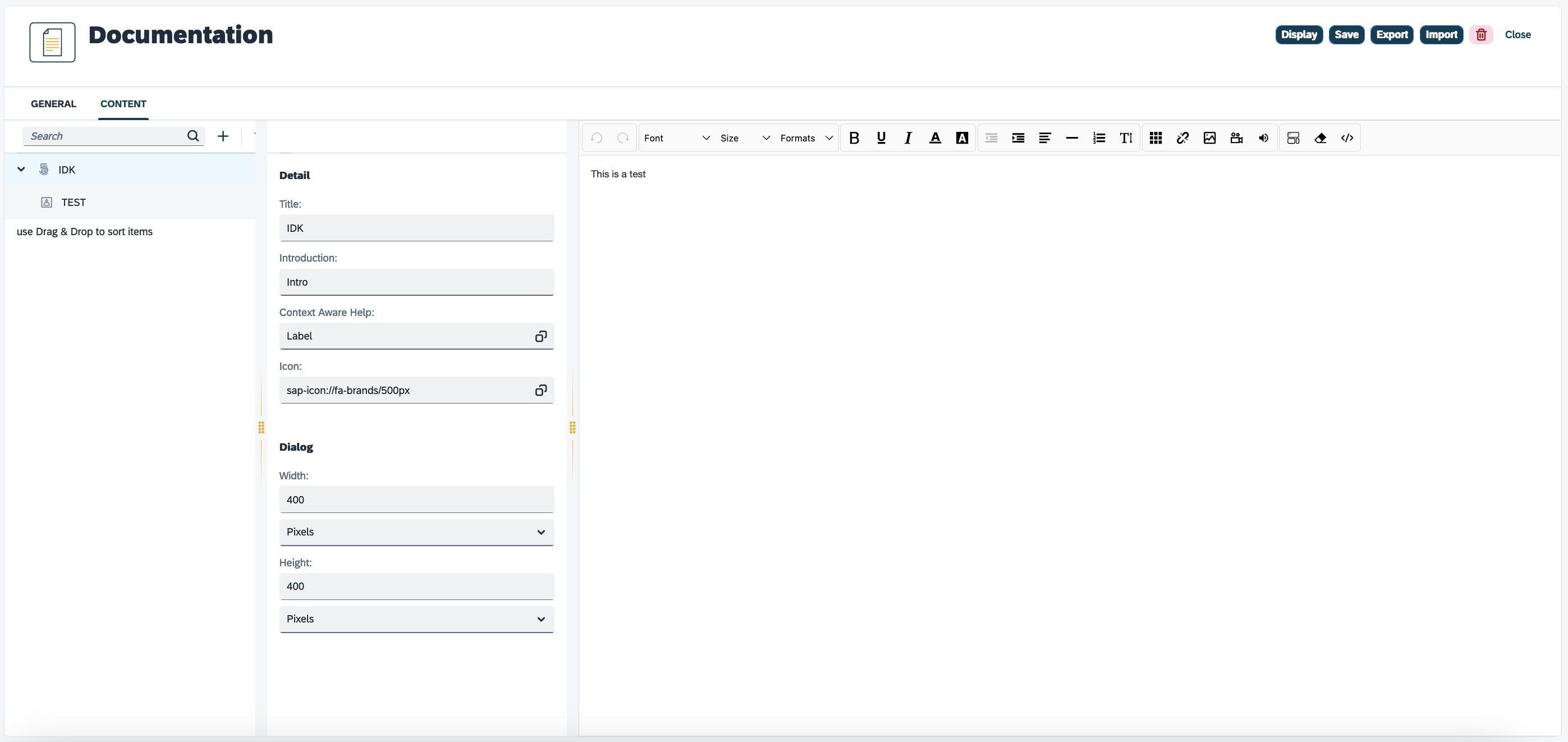Toggle Italic text formatting

click(907, 137)
